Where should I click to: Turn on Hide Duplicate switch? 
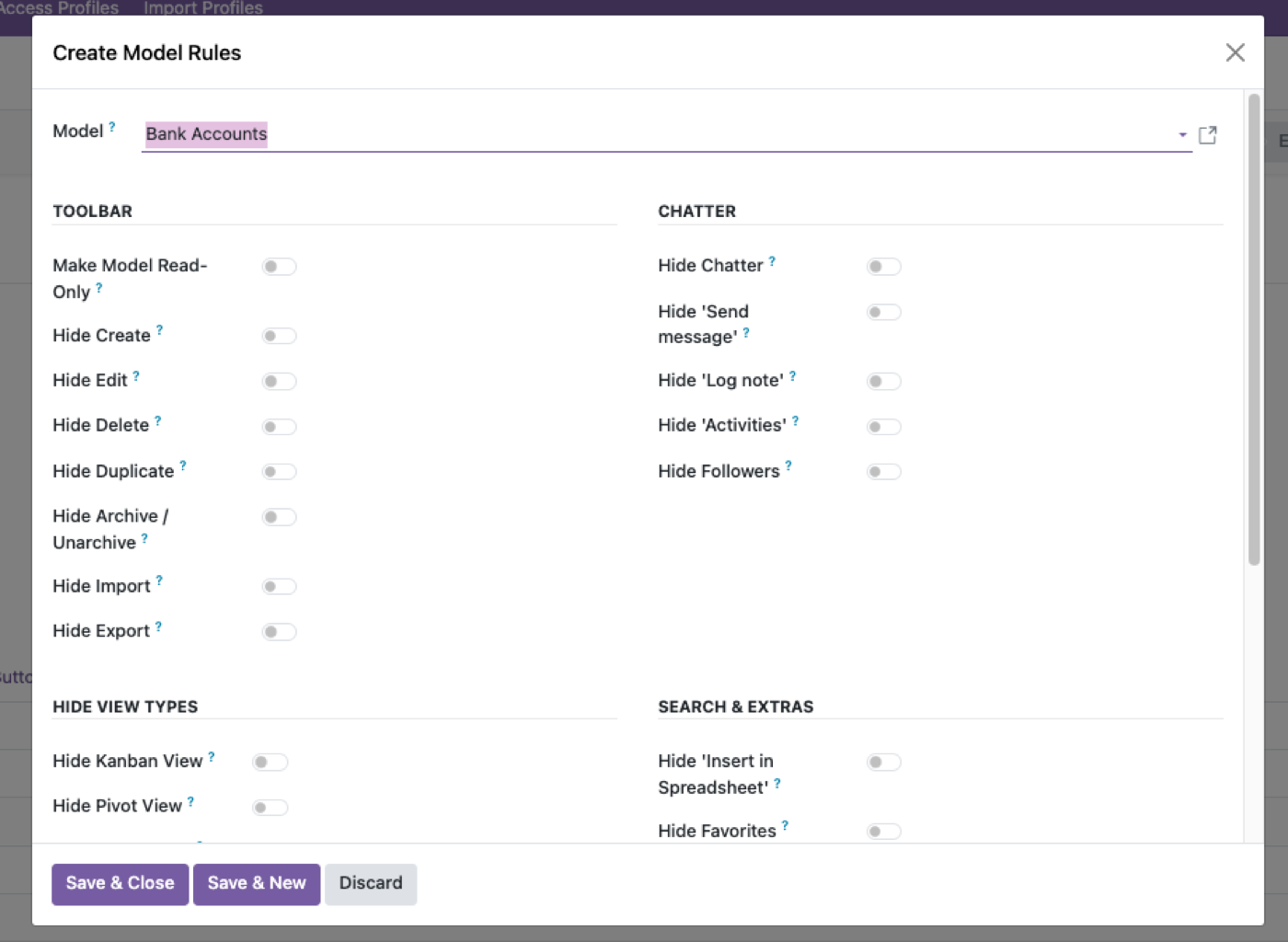279,472
